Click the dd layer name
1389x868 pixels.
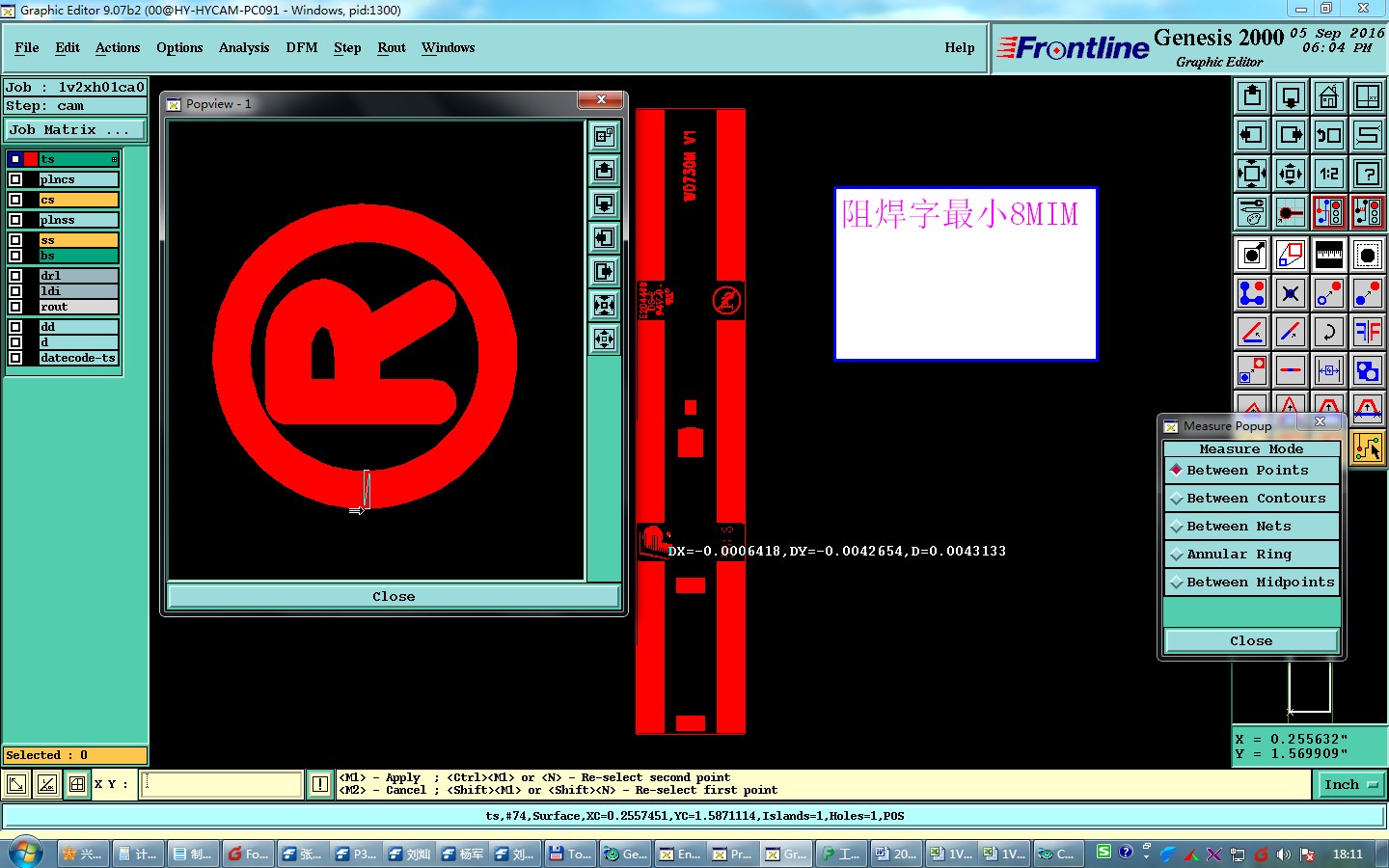click(79, 327)
